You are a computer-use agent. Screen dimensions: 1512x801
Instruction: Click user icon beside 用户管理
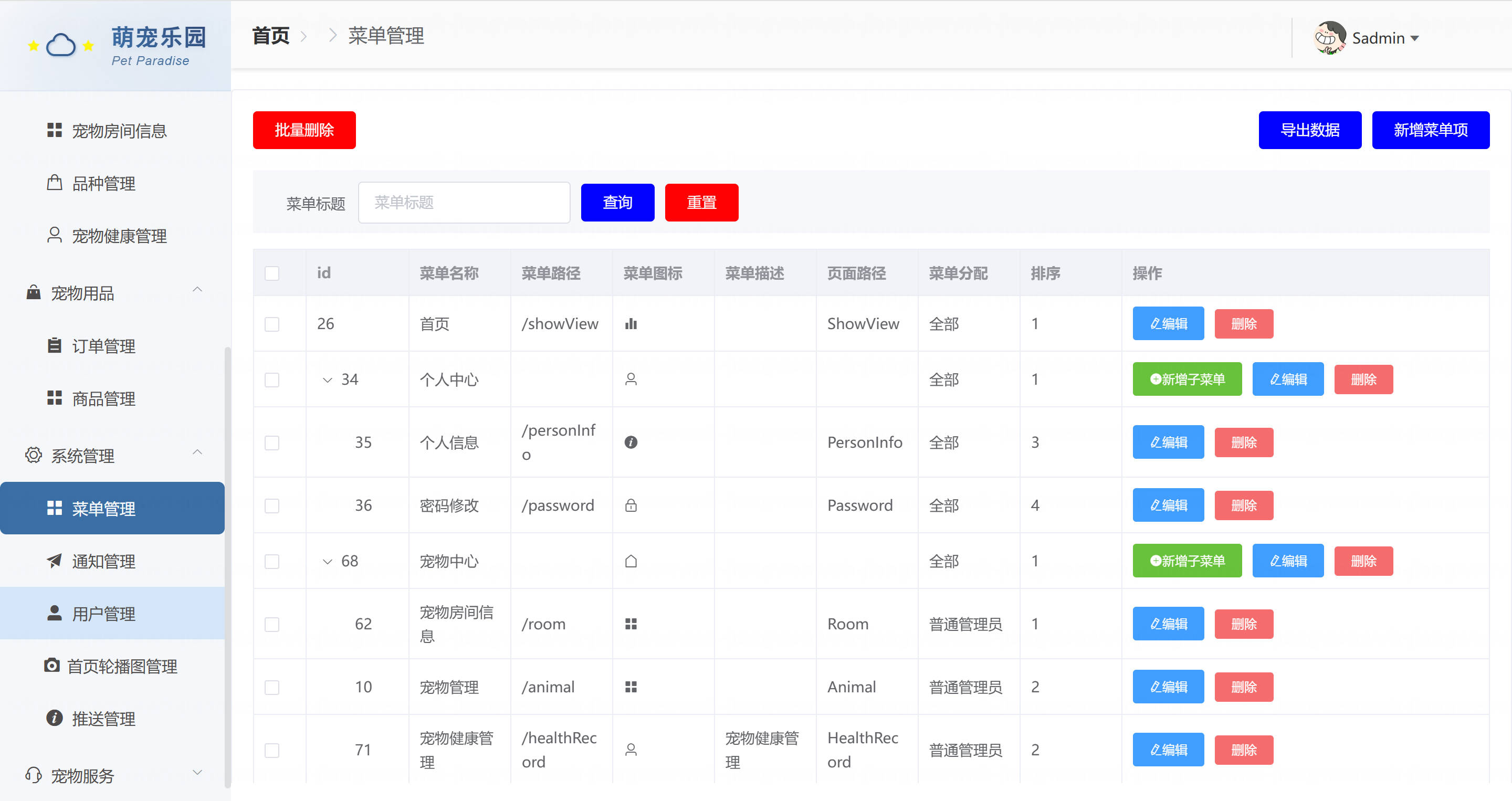pyautogui.click(x=55, y=613)
